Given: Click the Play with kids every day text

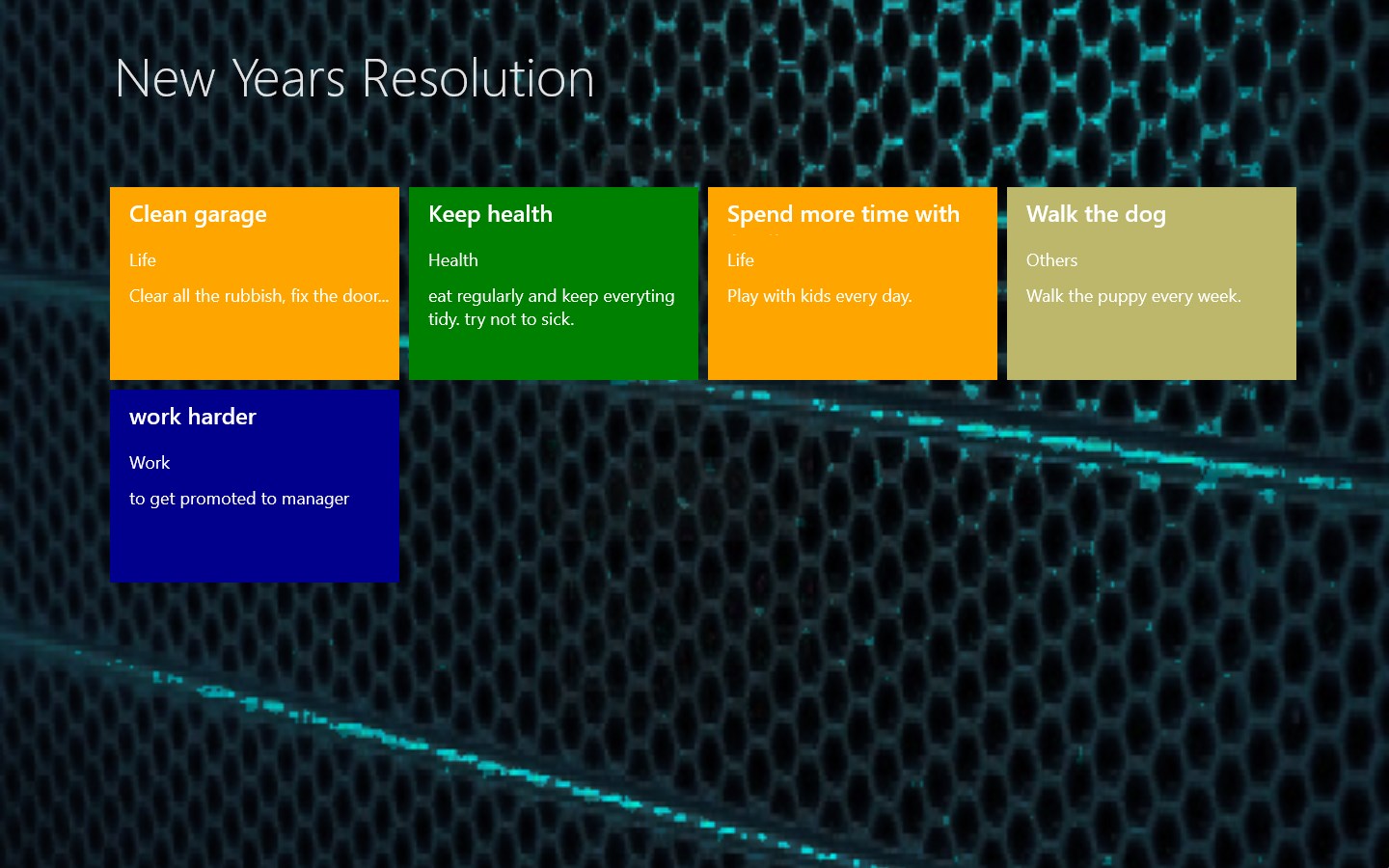Looking at the screenshot, I should point(819,295).
